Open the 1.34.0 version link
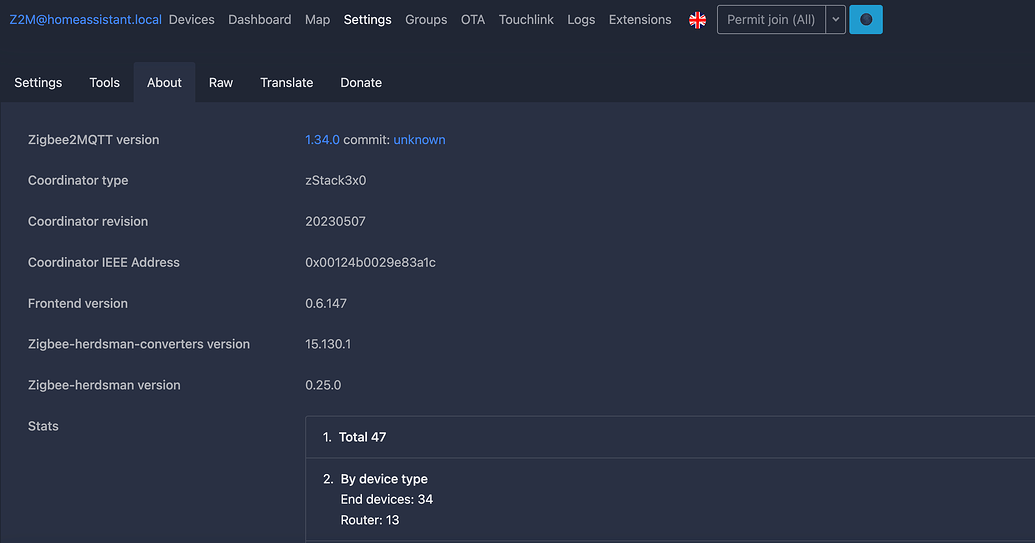The width and height of the screenshot is (1035, 543). click(x=322, y=140)
